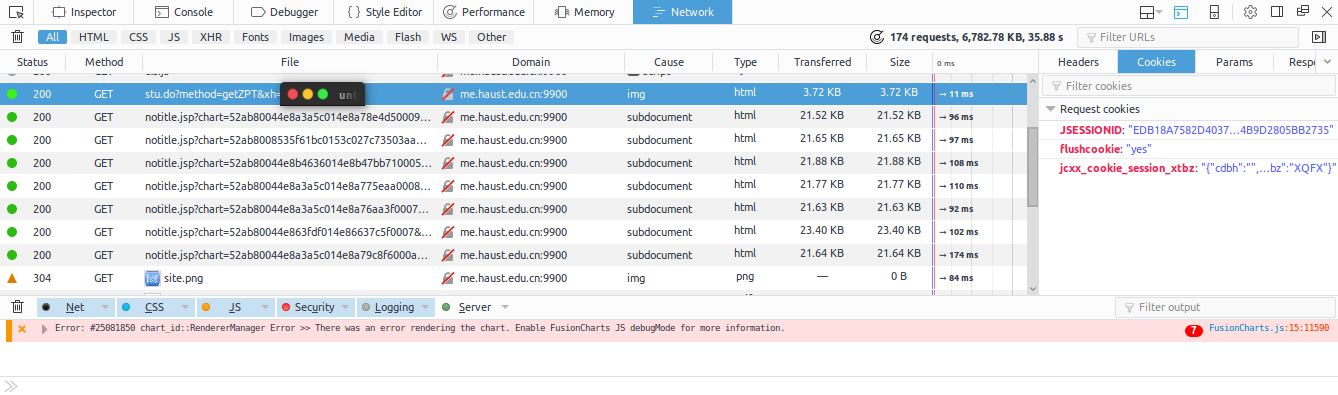The image size is (1338, 395).
Task: Toggle the JS request filter in network toolbar
Action: 174,37
